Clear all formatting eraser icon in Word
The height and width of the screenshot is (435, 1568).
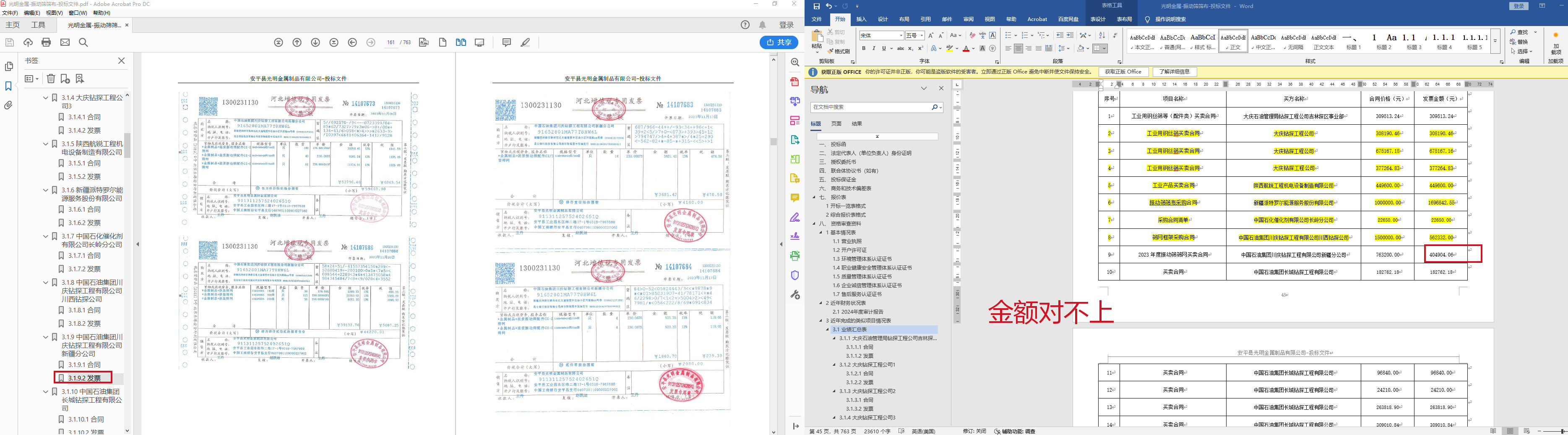tap(972, 35)
